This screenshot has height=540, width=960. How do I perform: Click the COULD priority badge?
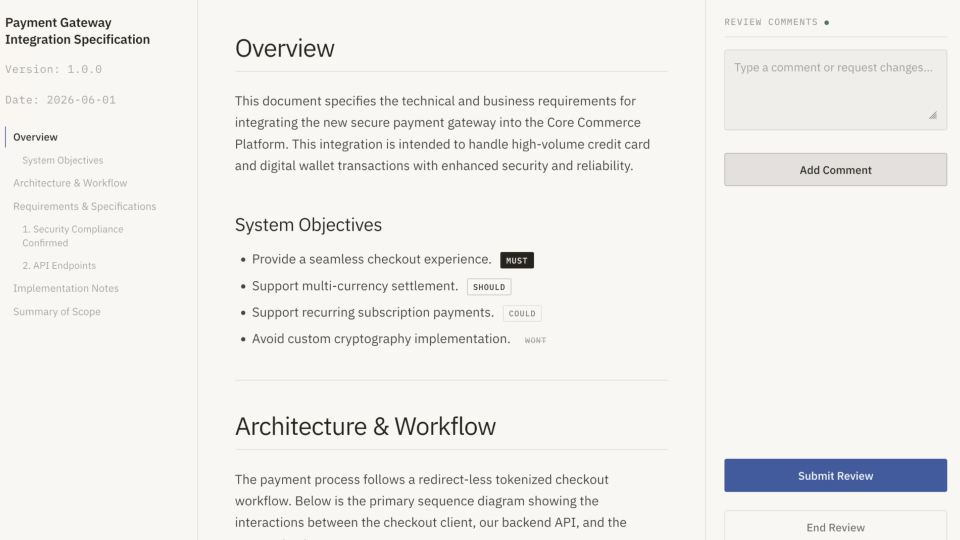click(x=522, y=313)
